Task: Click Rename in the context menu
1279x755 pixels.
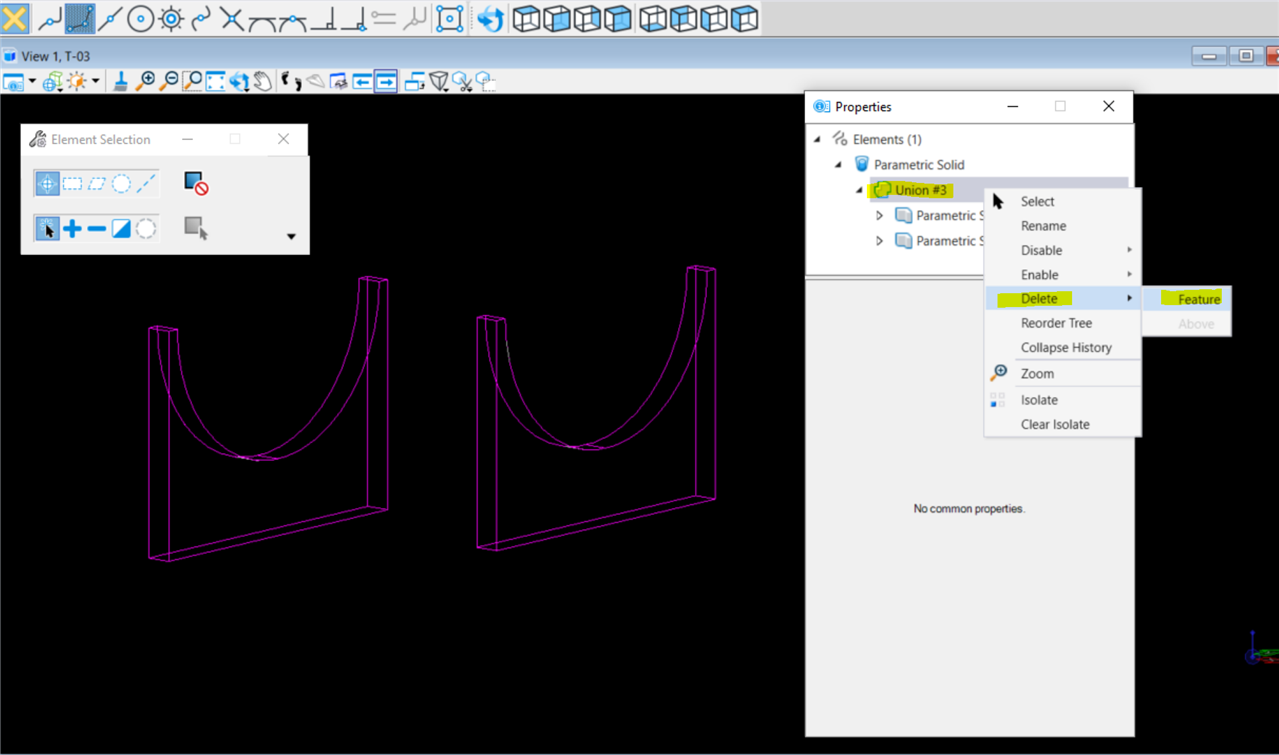Action: pos(1043,225)
